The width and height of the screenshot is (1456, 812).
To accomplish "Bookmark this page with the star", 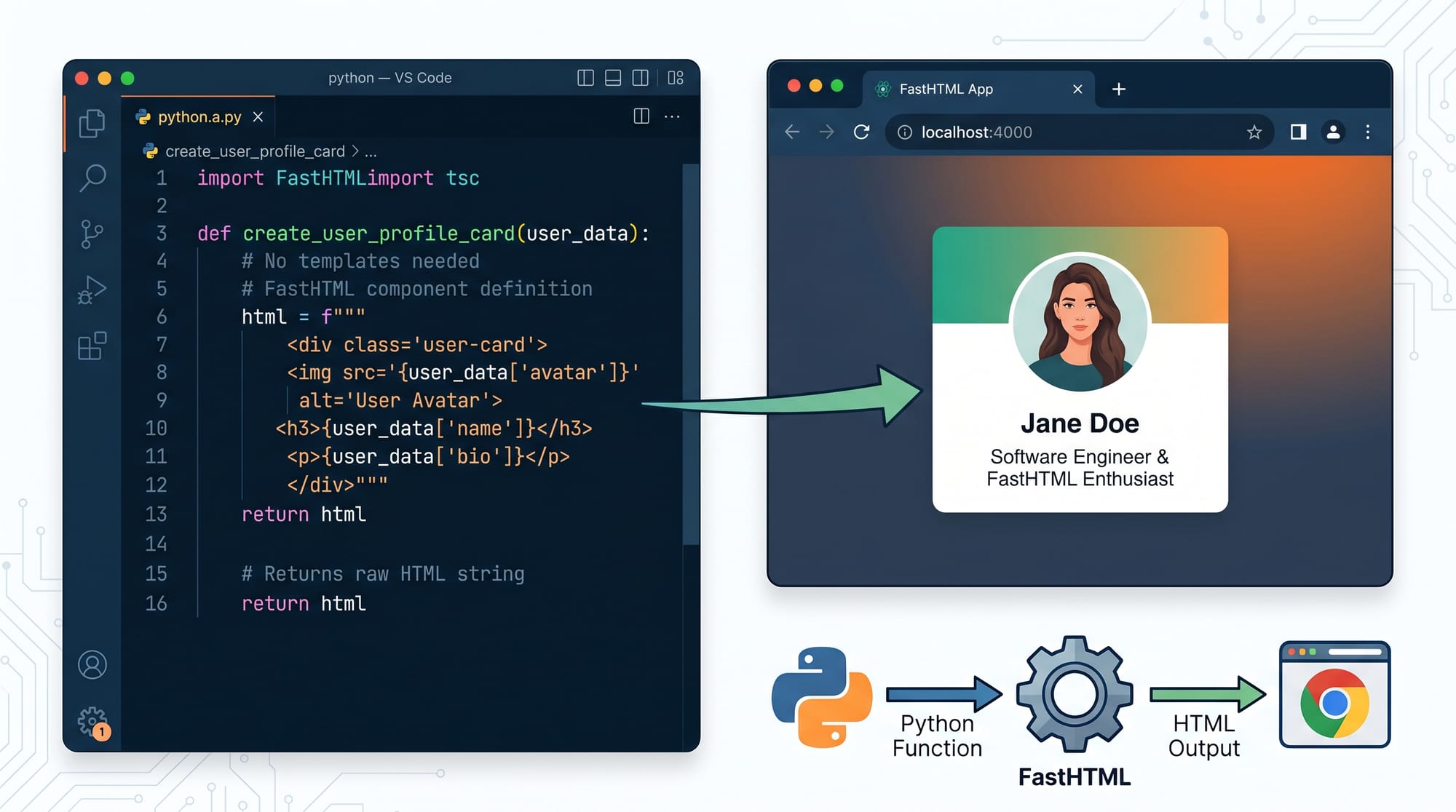I will (x=1254, y=132).
